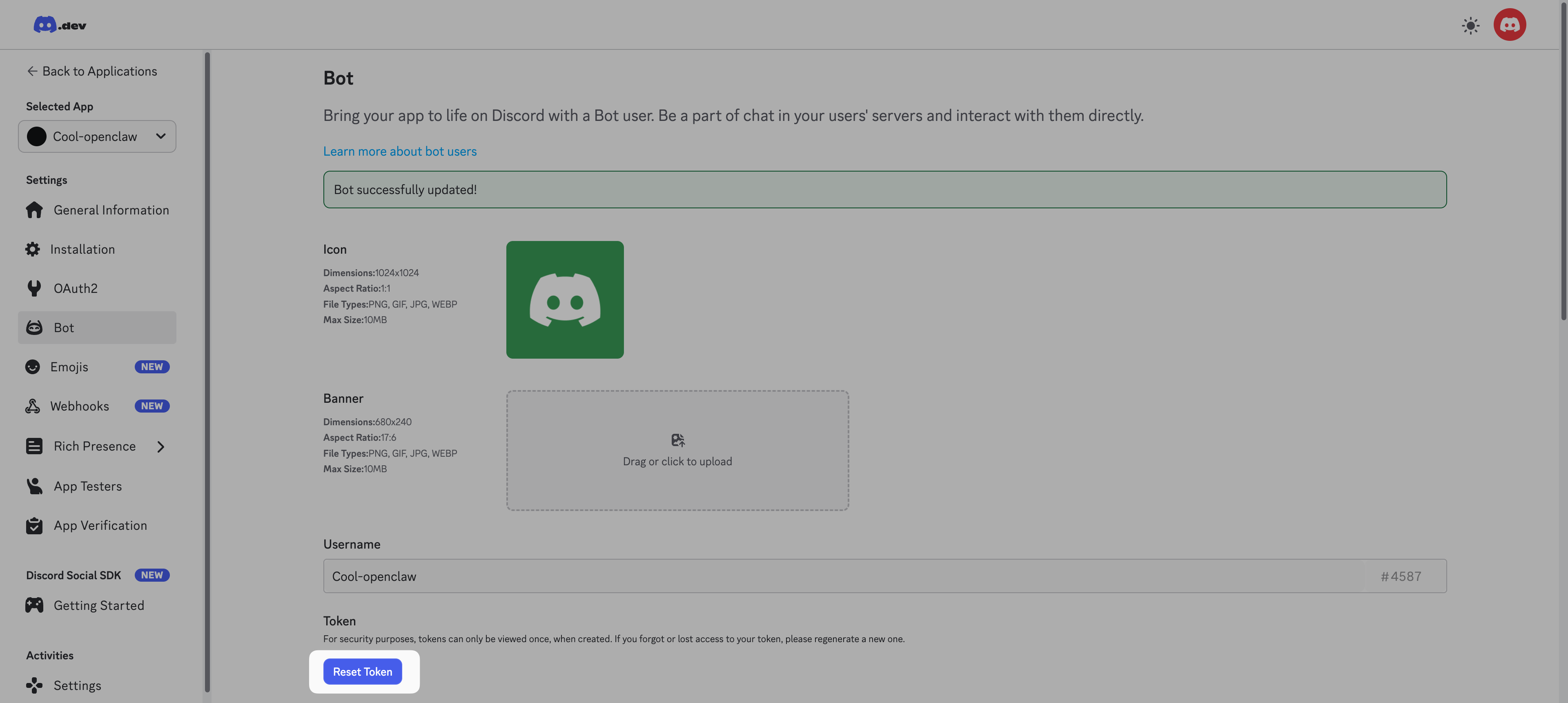Screen dimensions: 1568x703
Task: Expand the Rich Presence section
Action: (161, 446)
